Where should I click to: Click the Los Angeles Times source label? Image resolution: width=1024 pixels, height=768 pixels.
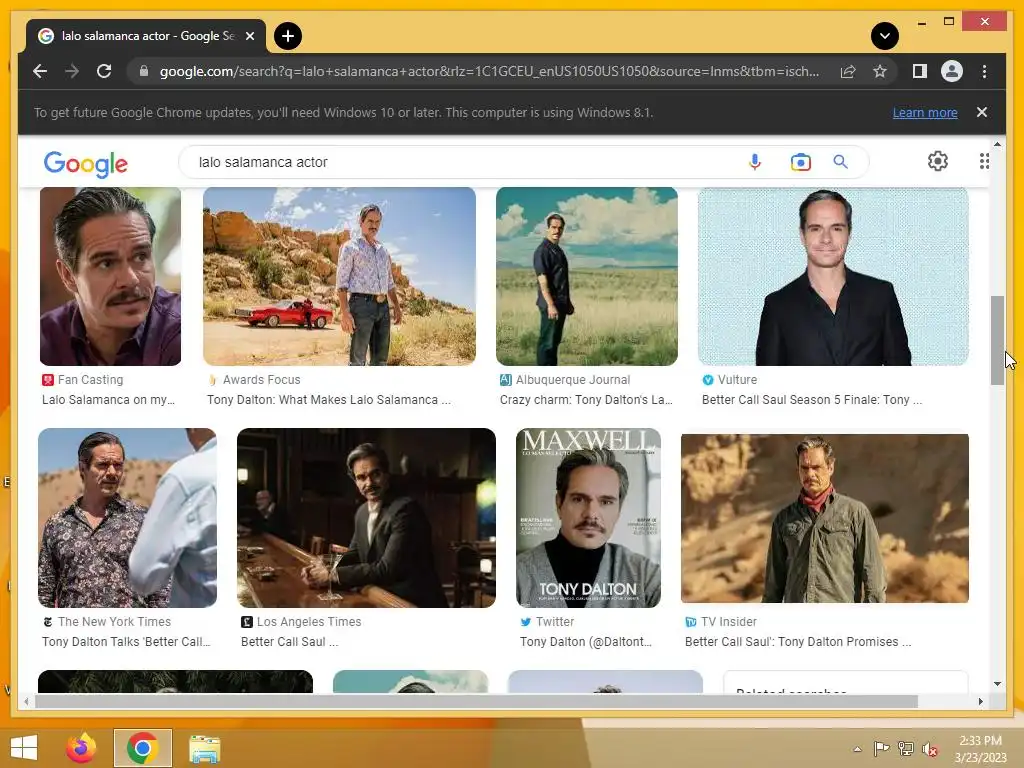click(309, 622)
